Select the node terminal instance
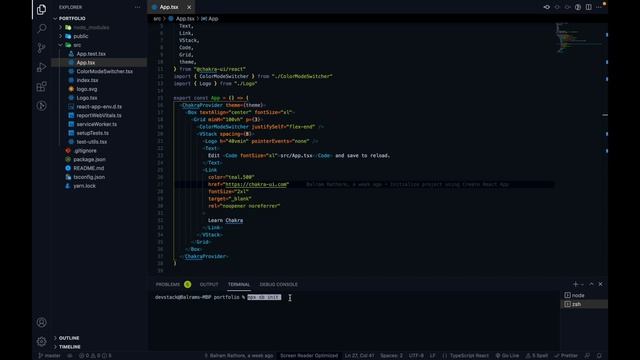 click(x=584, y=295)
